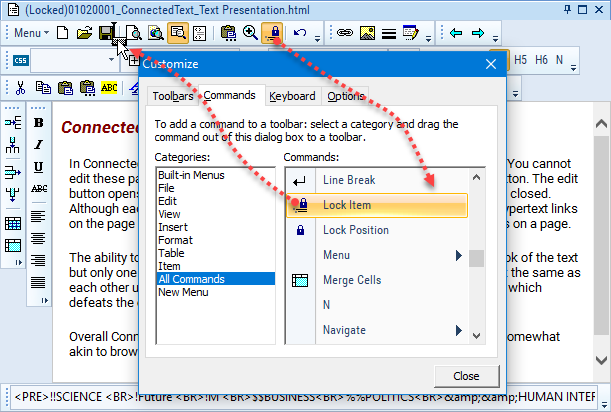Click the Close button in Customize dialog

(466, 376)
